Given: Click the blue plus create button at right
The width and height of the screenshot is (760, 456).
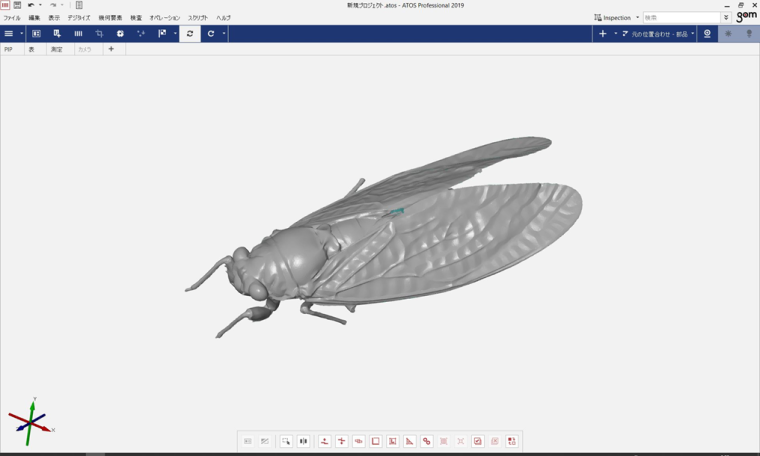Looking at the screenshot, I should (602, 34).
